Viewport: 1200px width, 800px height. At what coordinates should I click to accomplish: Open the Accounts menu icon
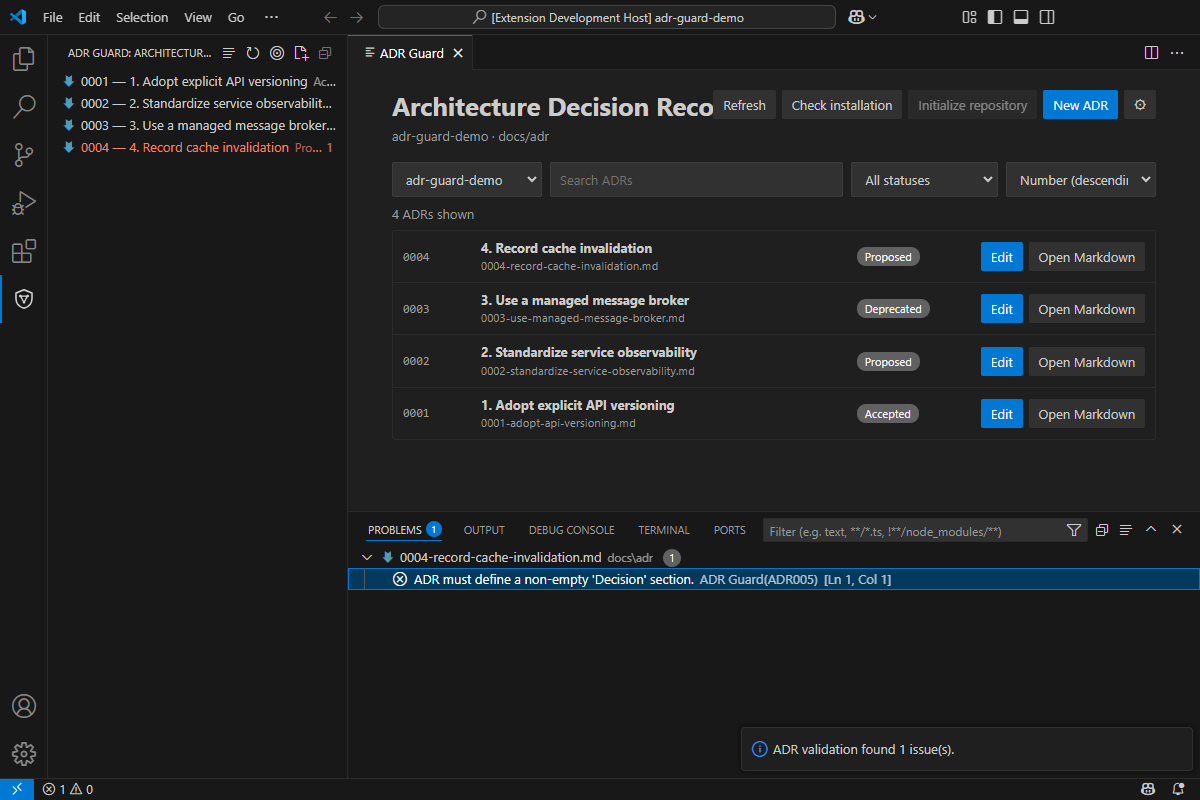coord(24,706)
